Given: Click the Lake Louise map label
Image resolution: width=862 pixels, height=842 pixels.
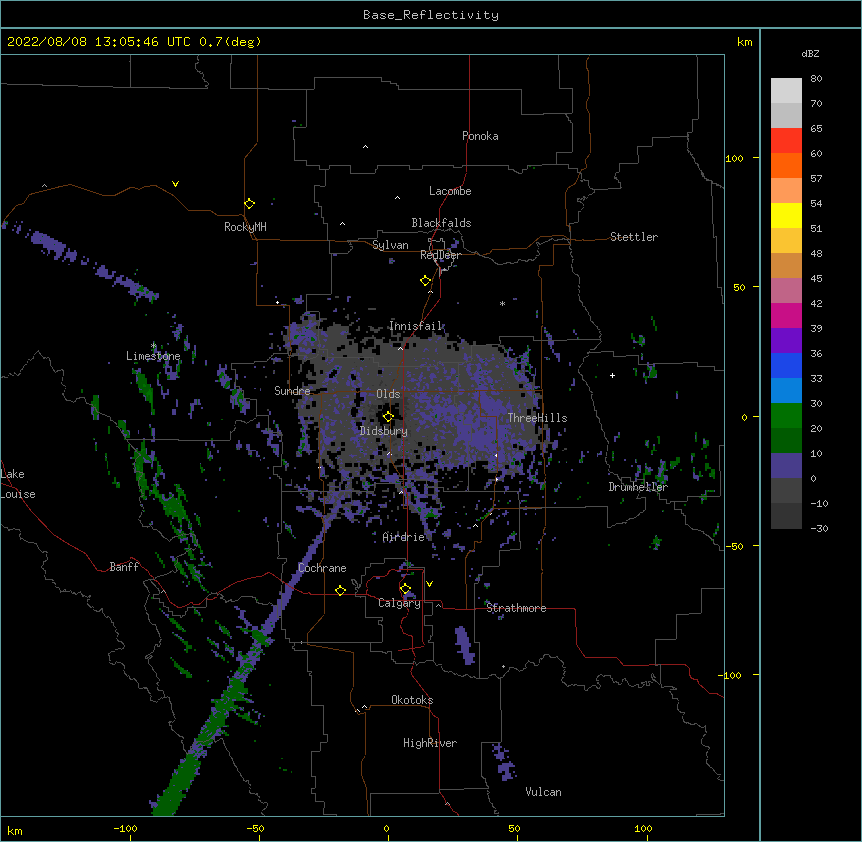Looking at the screenshot, I should [18, 484].
